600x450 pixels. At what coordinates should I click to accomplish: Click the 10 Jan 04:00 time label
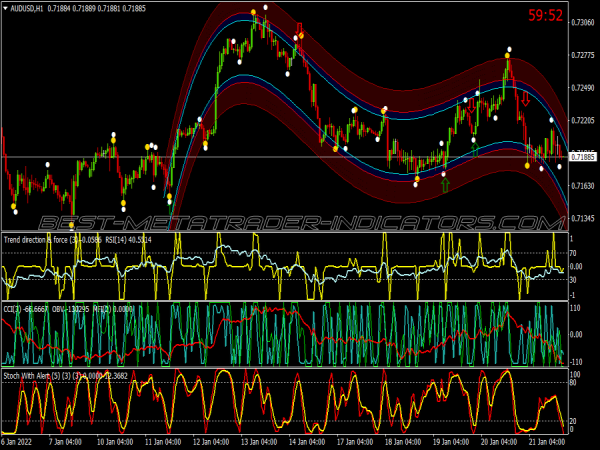(x=115, y=442)
